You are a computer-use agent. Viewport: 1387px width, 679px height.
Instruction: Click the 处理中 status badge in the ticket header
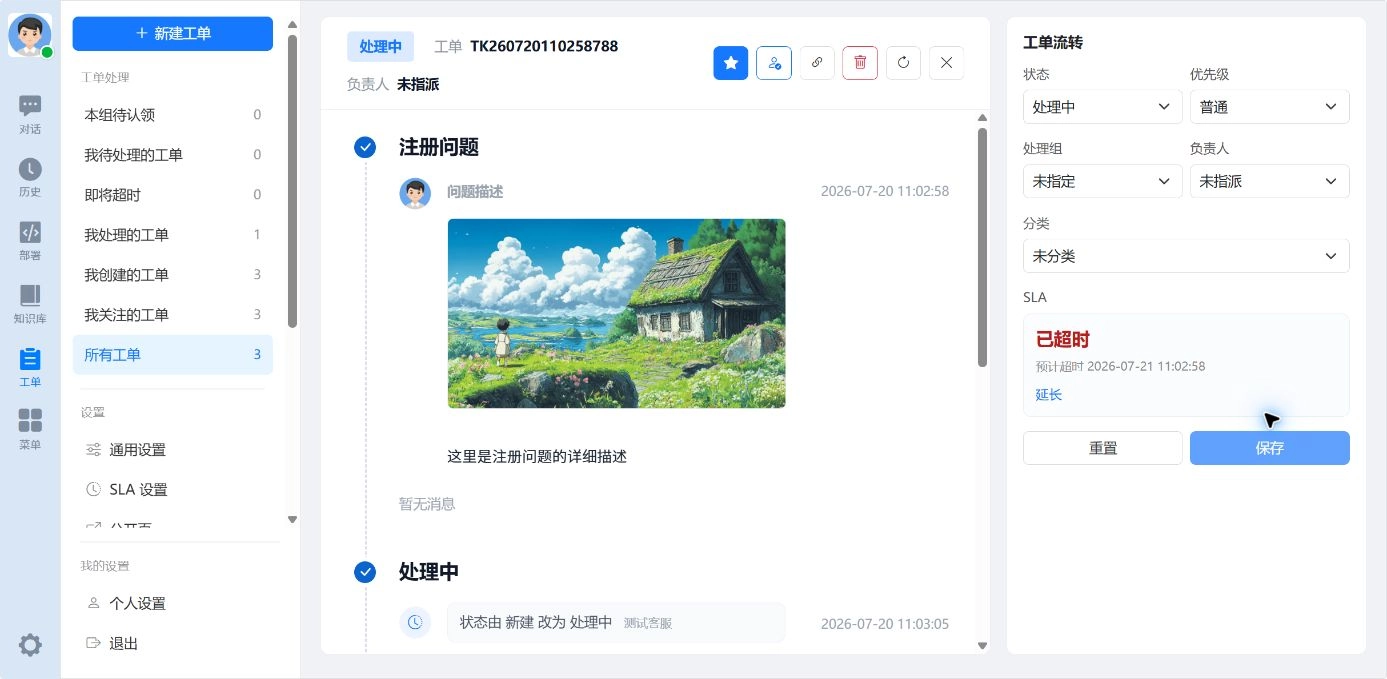380,47
